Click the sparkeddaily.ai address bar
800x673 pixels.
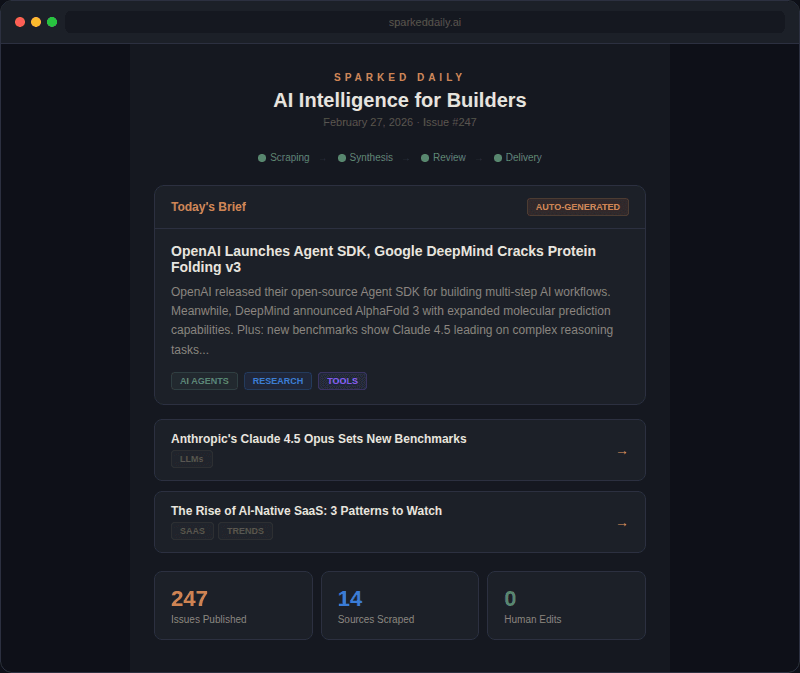pos(425,22)
